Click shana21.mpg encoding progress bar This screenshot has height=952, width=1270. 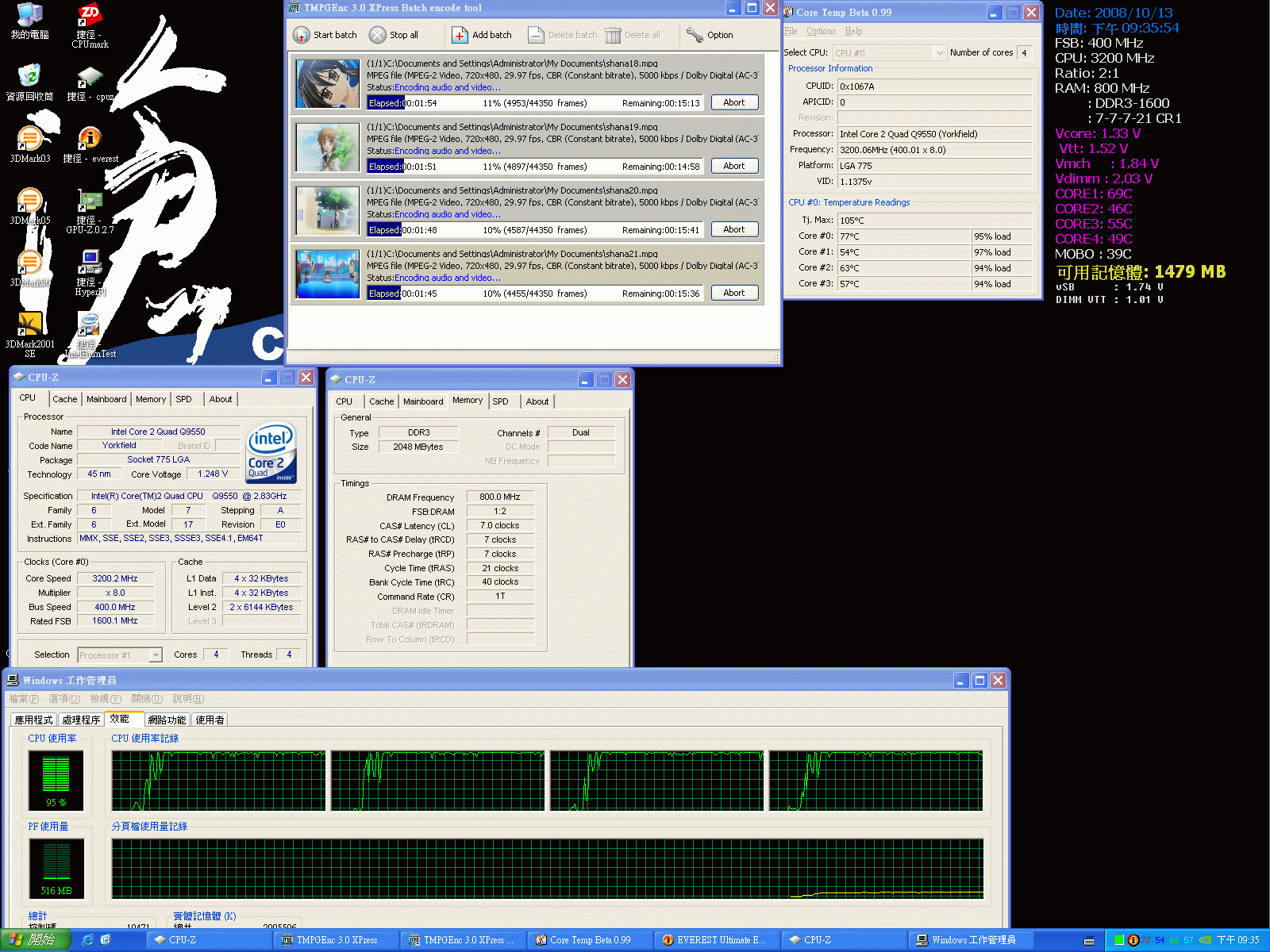535,294
